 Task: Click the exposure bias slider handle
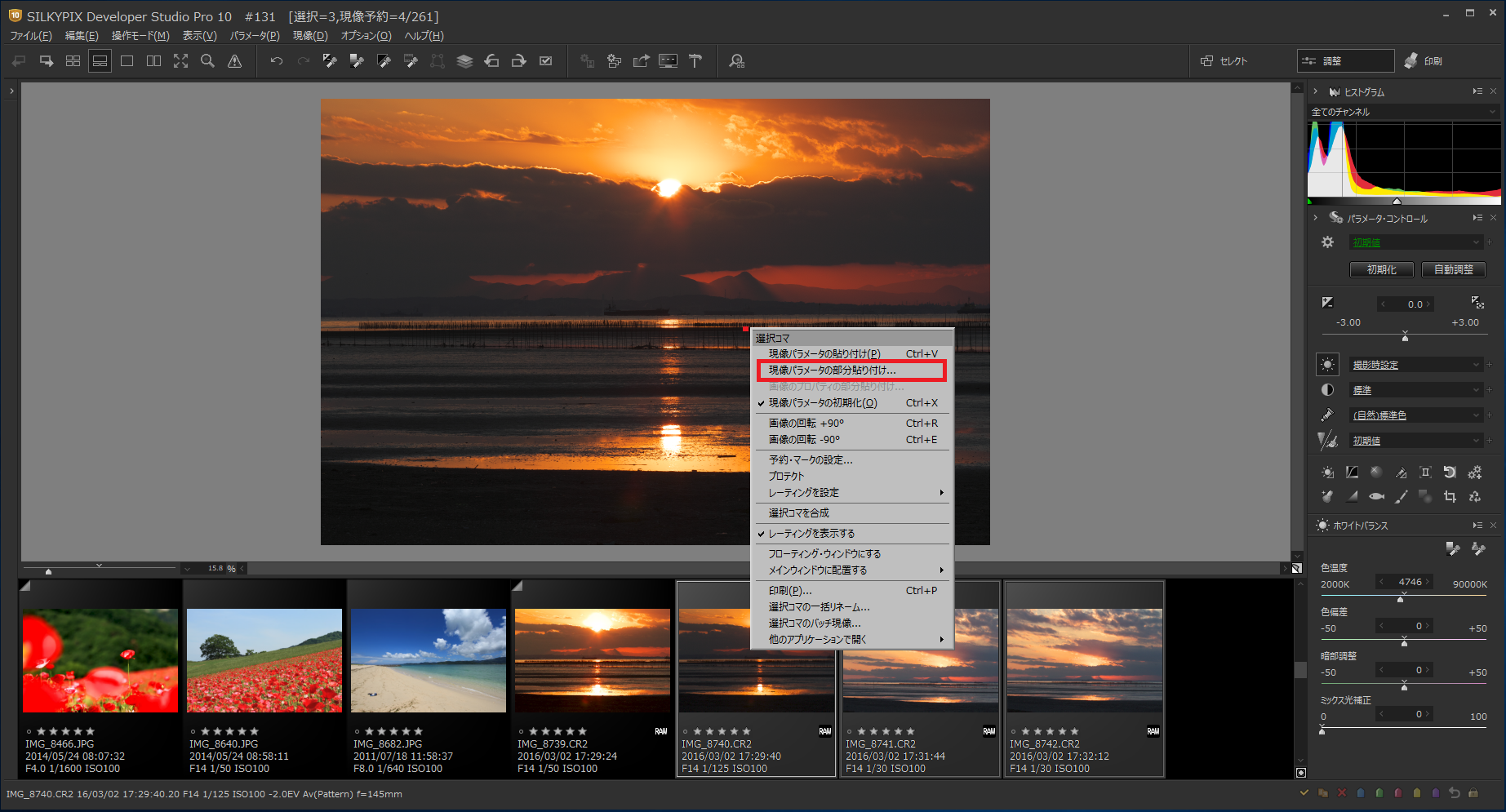click(x=1405, y=336)
